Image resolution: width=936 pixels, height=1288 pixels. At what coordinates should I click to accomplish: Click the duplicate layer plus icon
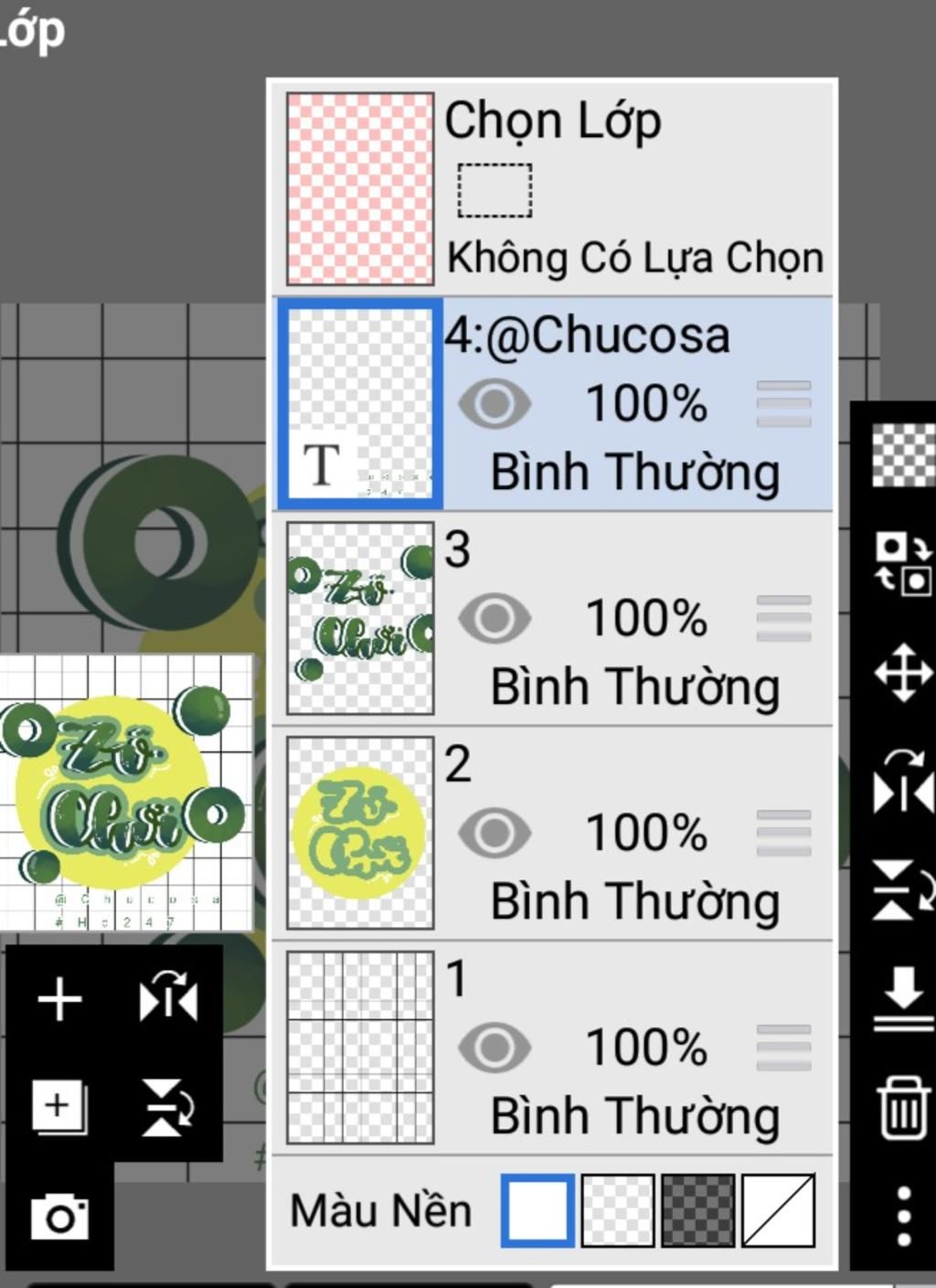[x=60, y=1107]
